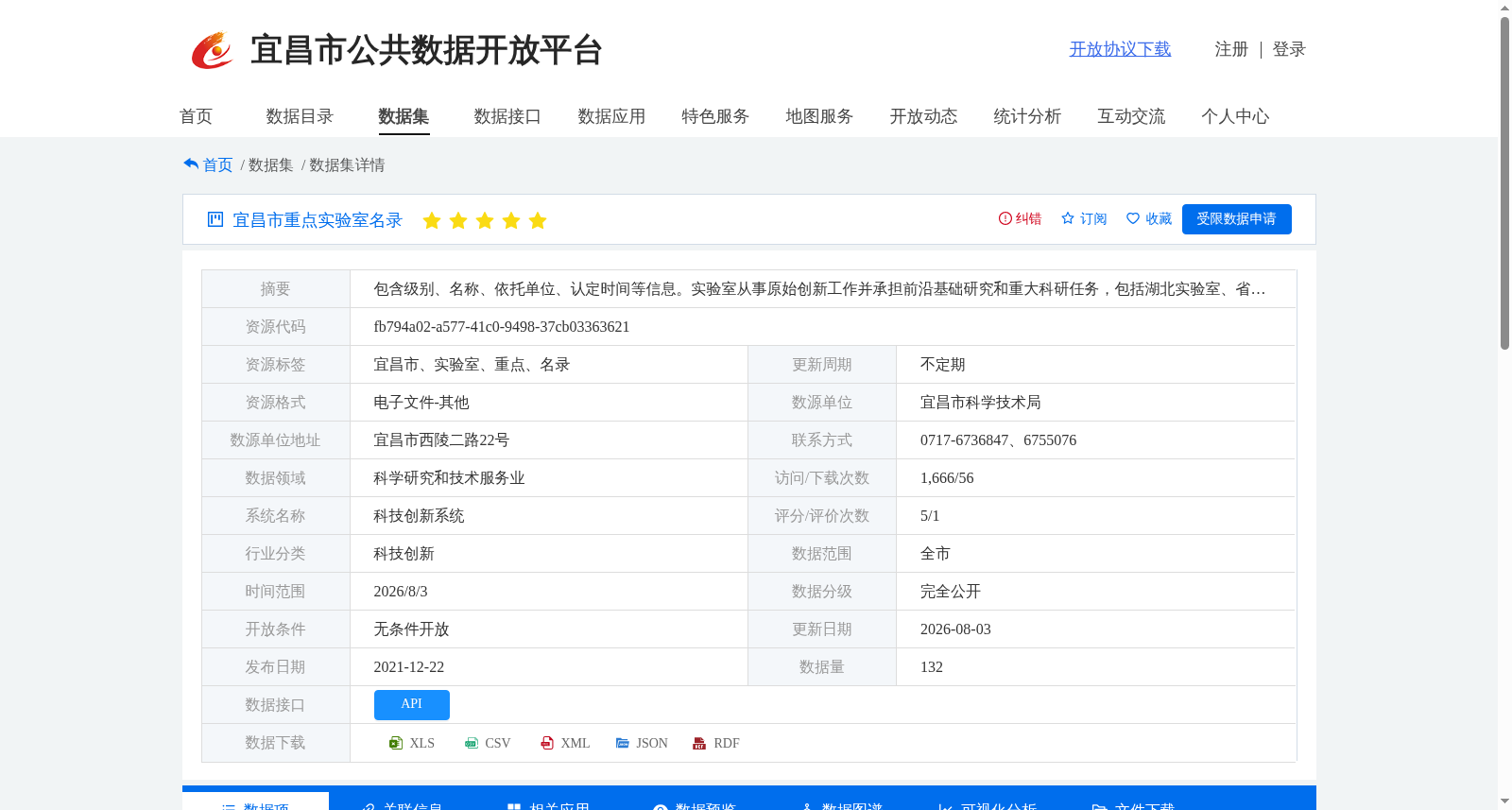Image resolution: width=1512 pixels, height=810 pixels.
Task: Click the JSON file icon
Action: 623,743
